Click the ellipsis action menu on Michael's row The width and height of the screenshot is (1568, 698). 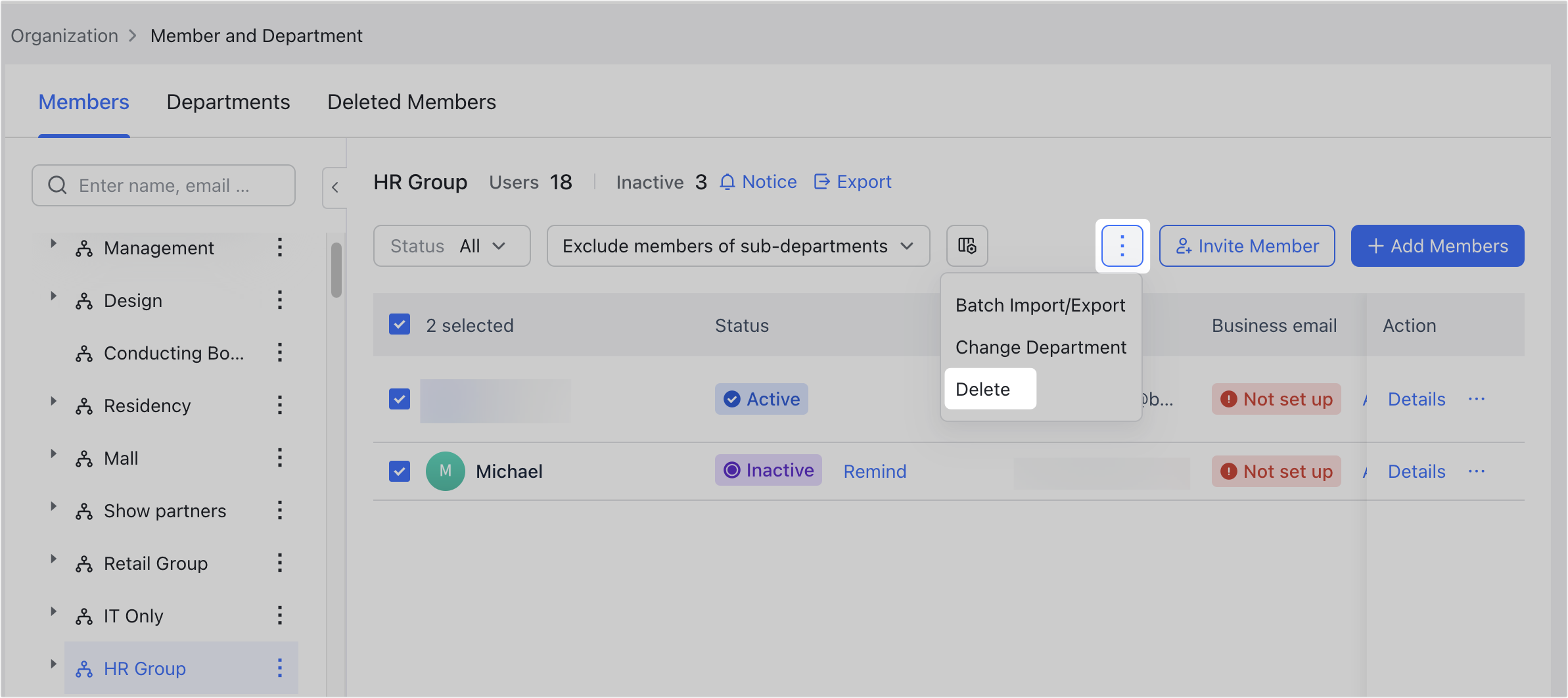pos(1477,471)
